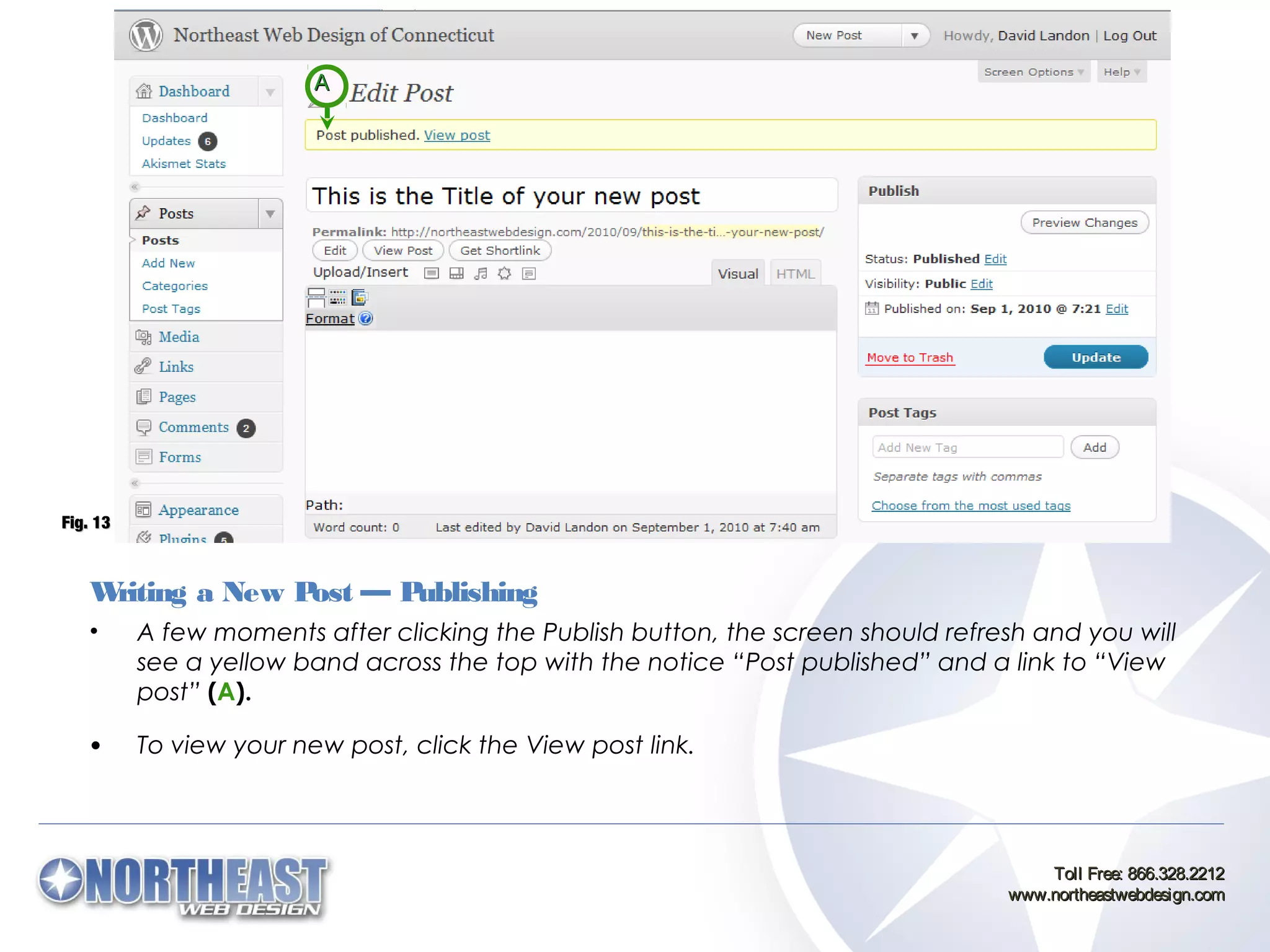The height and width of the screenshot is (952, 1270).
Task: Expand the Help panel
Action: (x=1122, y=72)
